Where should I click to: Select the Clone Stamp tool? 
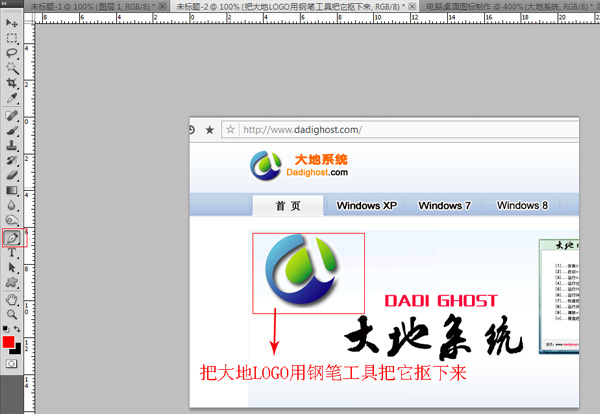(12, 145)
